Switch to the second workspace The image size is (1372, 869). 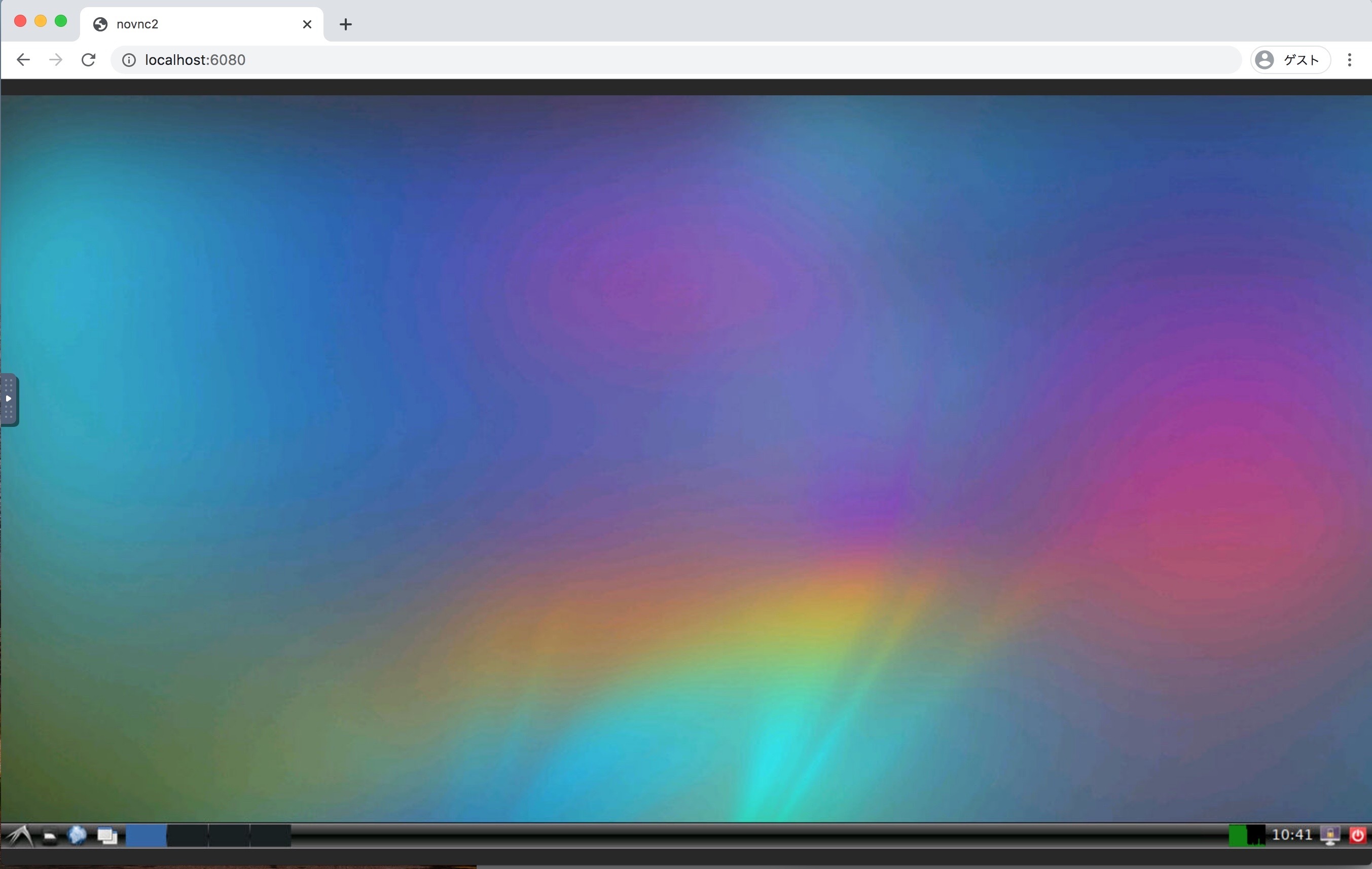(188, 836)
